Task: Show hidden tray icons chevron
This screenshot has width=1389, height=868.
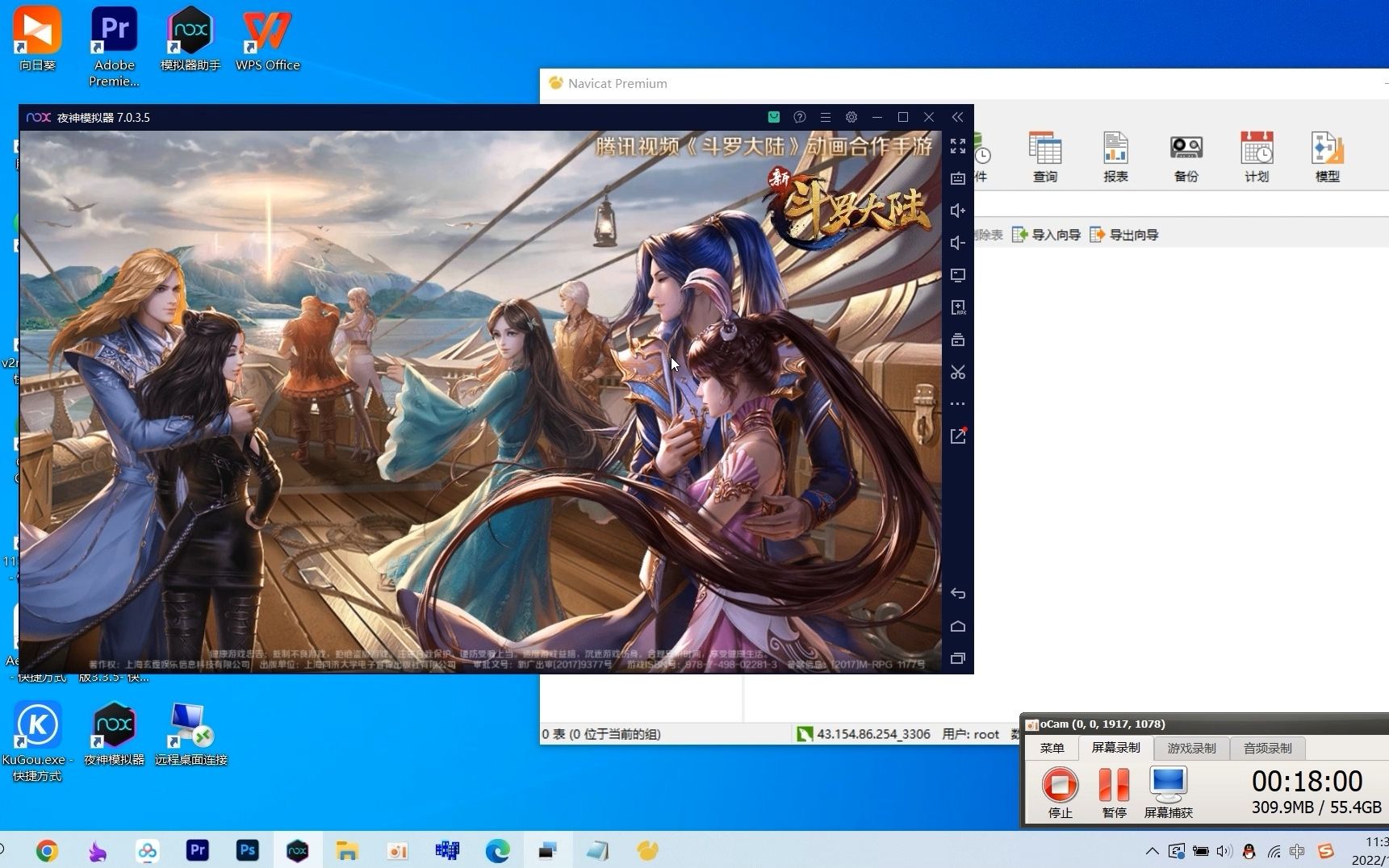Action: (x=1153, y=851)
